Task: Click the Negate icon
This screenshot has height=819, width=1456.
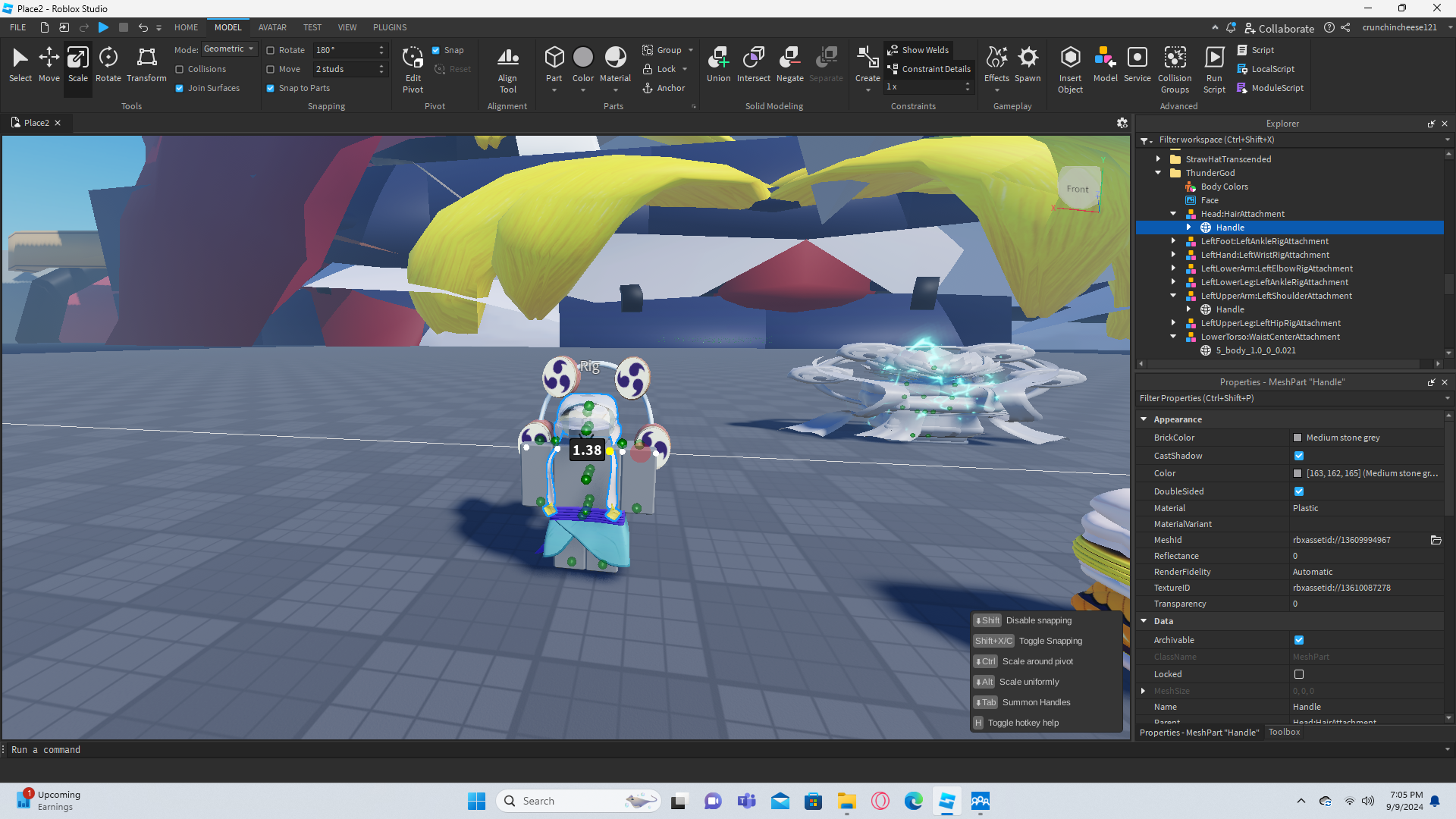Action: point(789,64)
